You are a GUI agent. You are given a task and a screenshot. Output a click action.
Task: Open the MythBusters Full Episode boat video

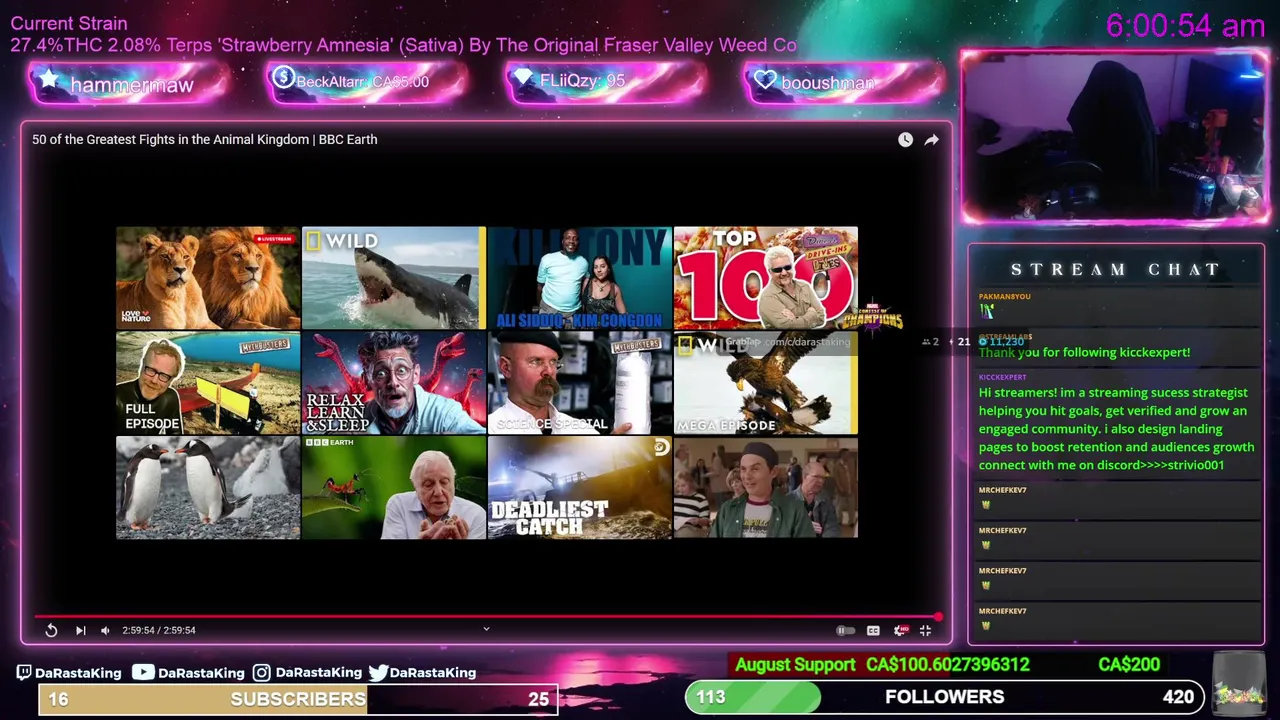(208, 383)
